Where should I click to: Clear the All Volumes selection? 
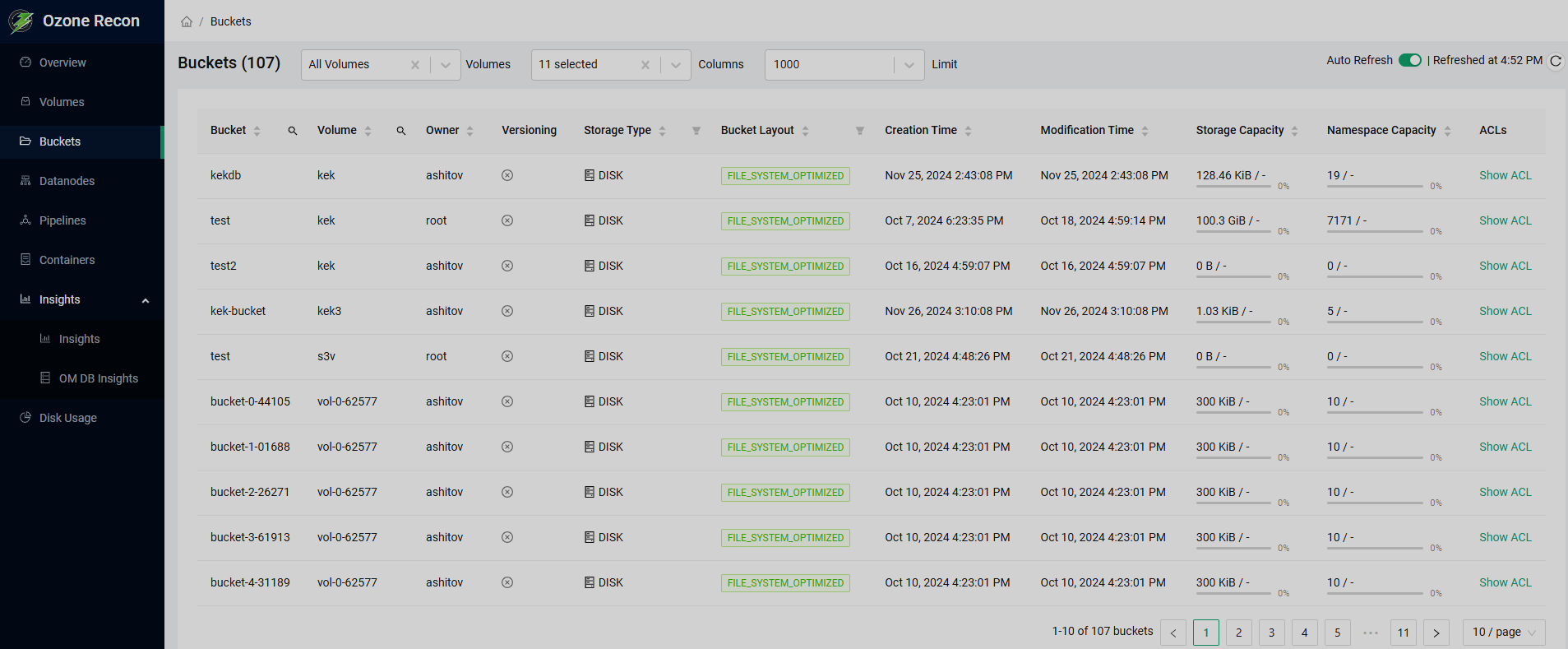coord(415,65)
